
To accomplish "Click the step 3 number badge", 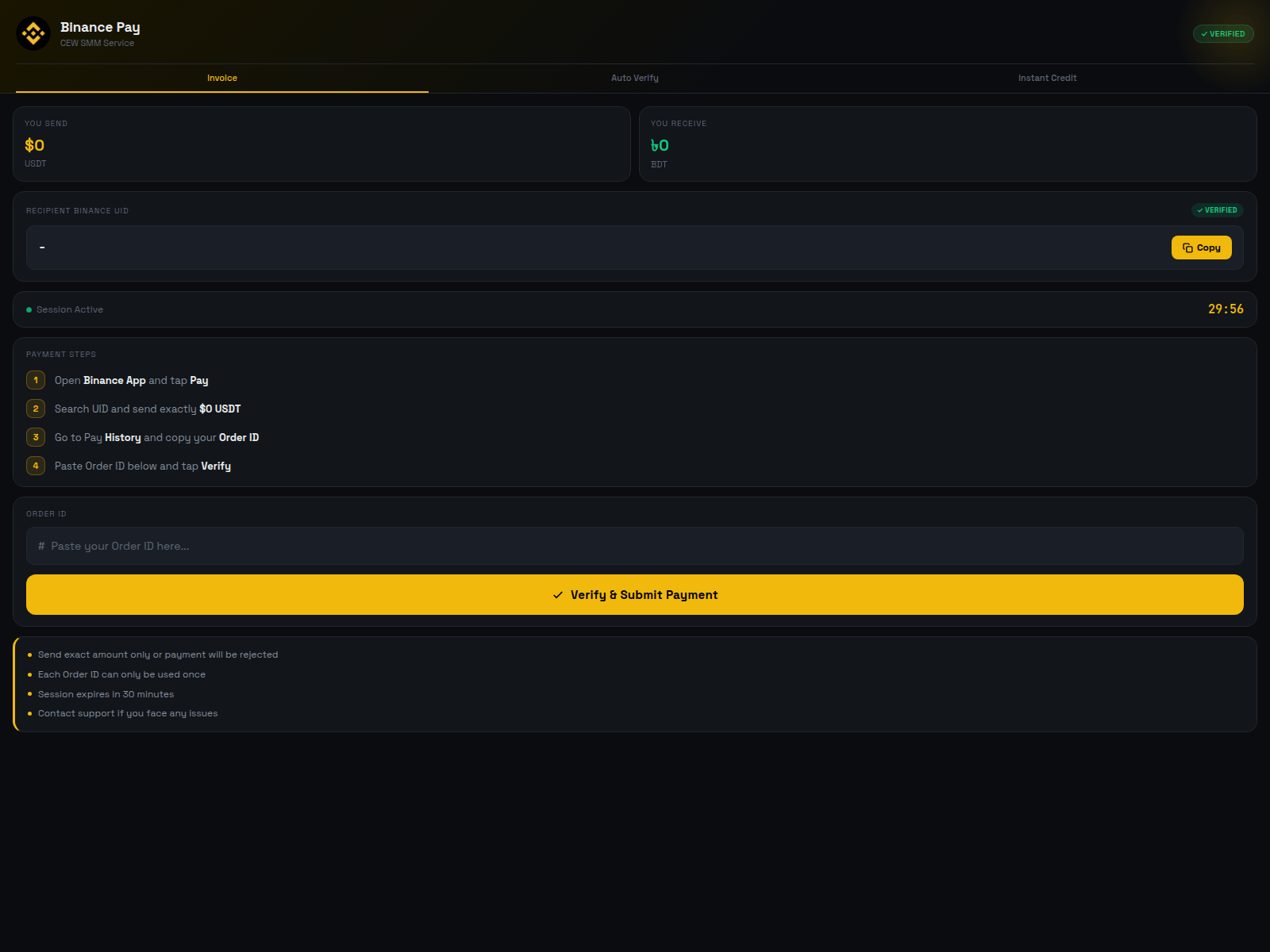I will click(36, 437).
